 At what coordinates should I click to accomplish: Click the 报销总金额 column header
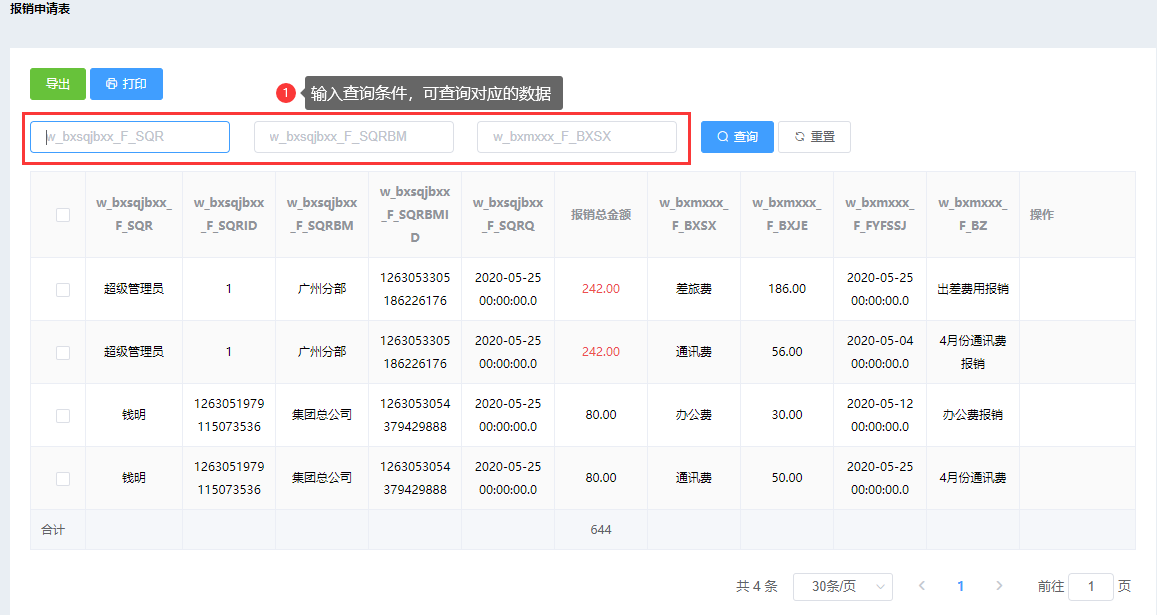(601, 215)
